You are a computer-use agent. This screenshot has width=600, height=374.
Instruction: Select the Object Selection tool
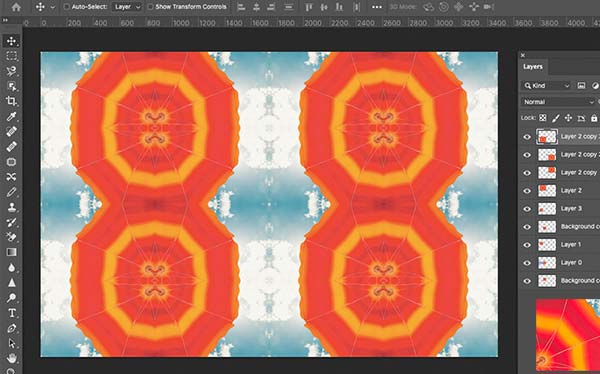pyautogui.click(x=11, y=86)
